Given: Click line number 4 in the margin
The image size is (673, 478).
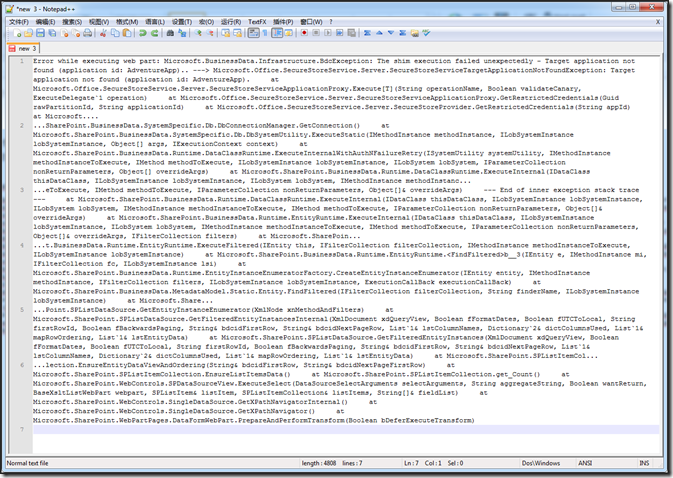Looking at the screenshot, I should 22,245.
